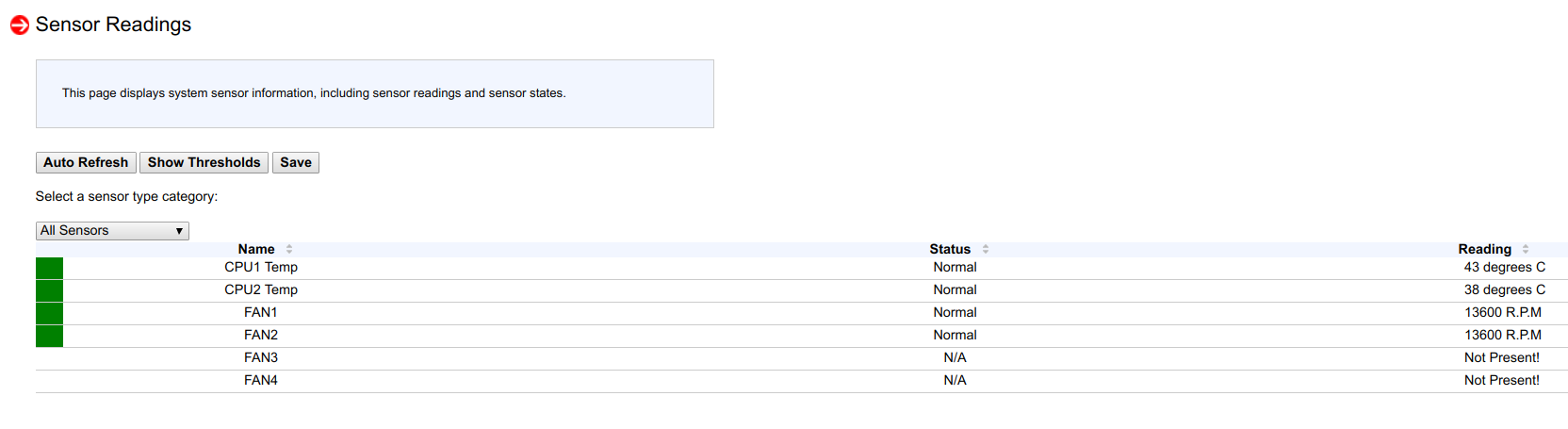1568x429 pixels.
Task: Click the green status swatch for CPU1 Temp
Action: pyautogui.click(x=49, y=268)
